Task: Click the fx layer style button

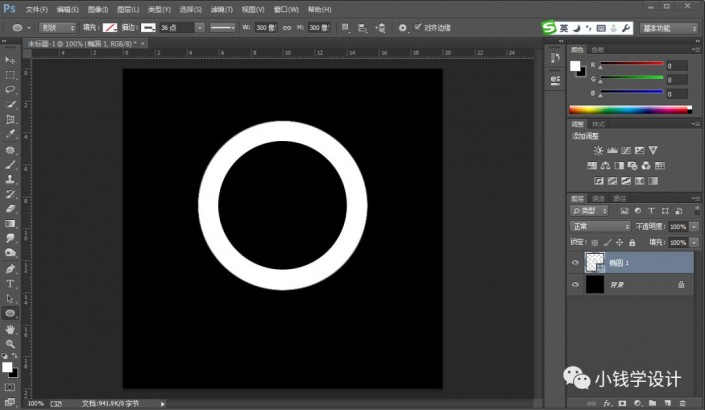Action: [607, 403]
